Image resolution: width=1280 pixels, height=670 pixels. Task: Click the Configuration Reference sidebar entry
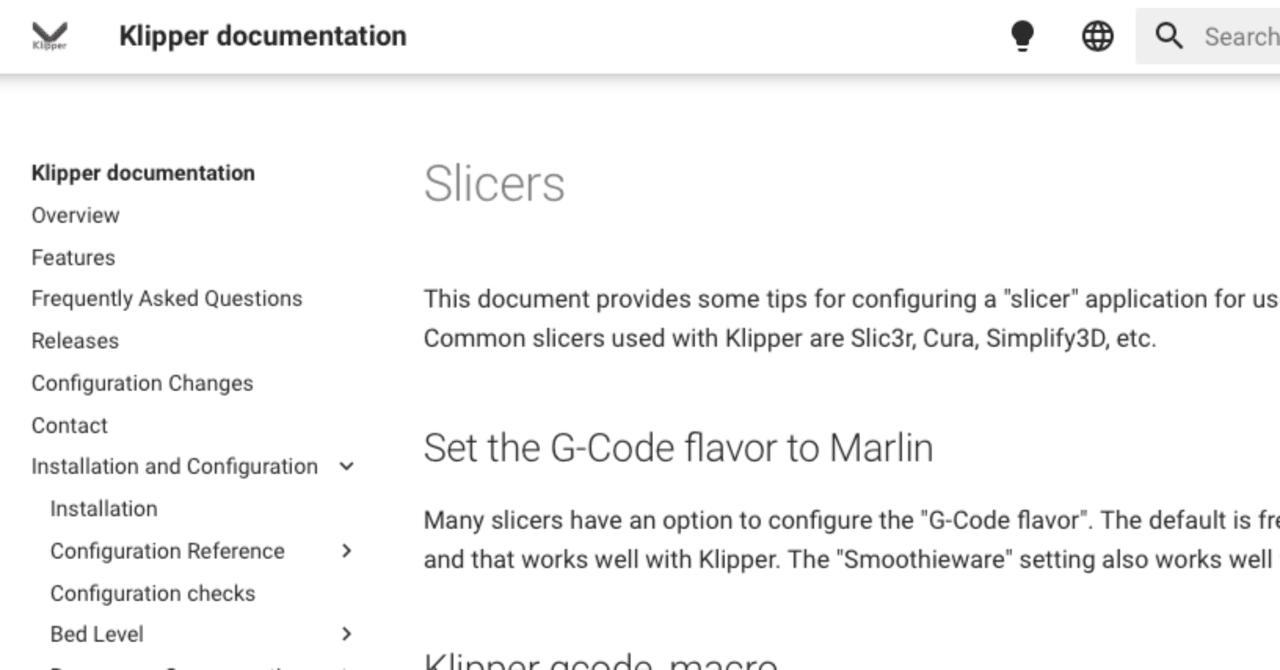click(x=167, y=551)
